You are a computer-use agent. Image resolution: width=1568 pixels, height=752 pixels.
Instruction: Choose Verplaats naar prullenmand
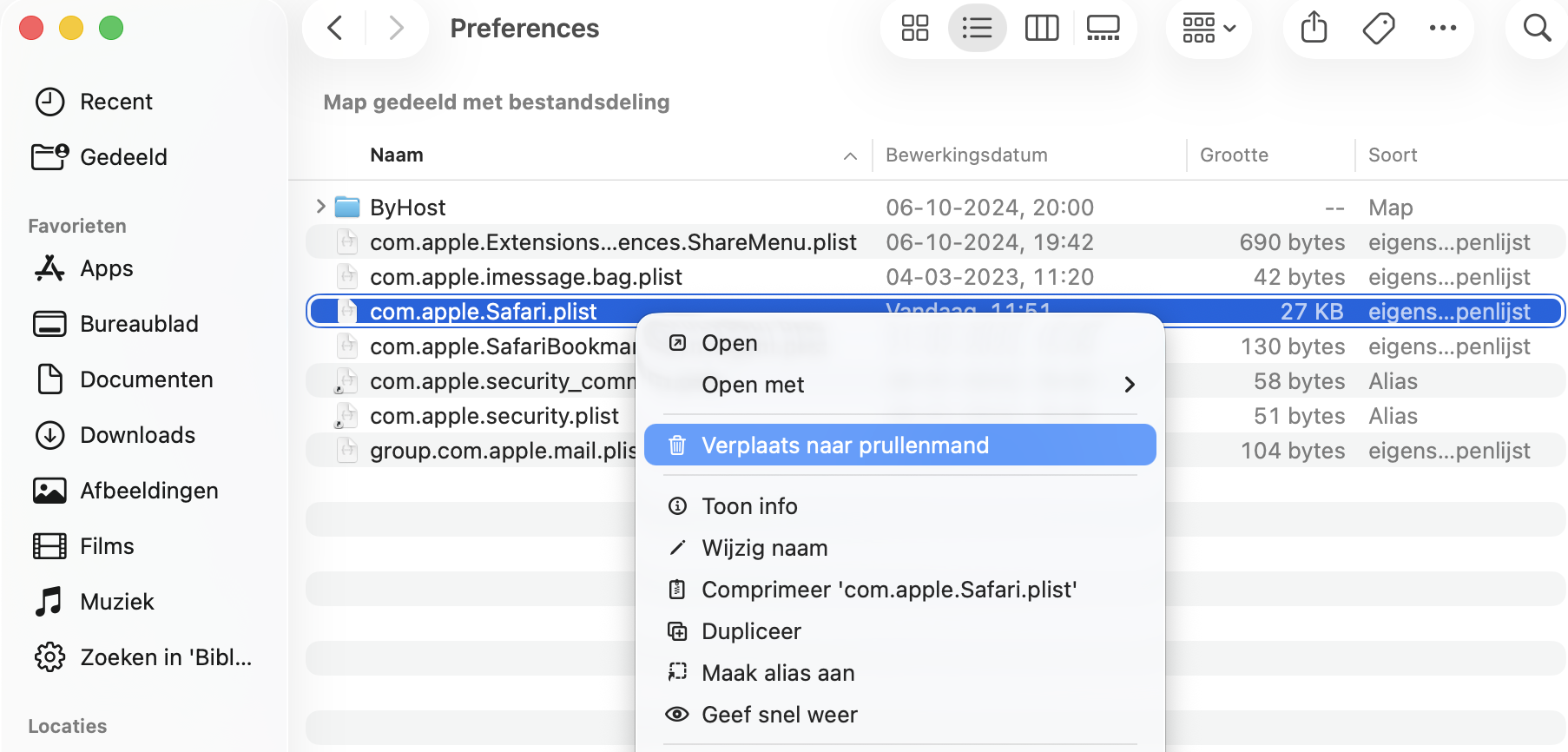pos(899,445)
